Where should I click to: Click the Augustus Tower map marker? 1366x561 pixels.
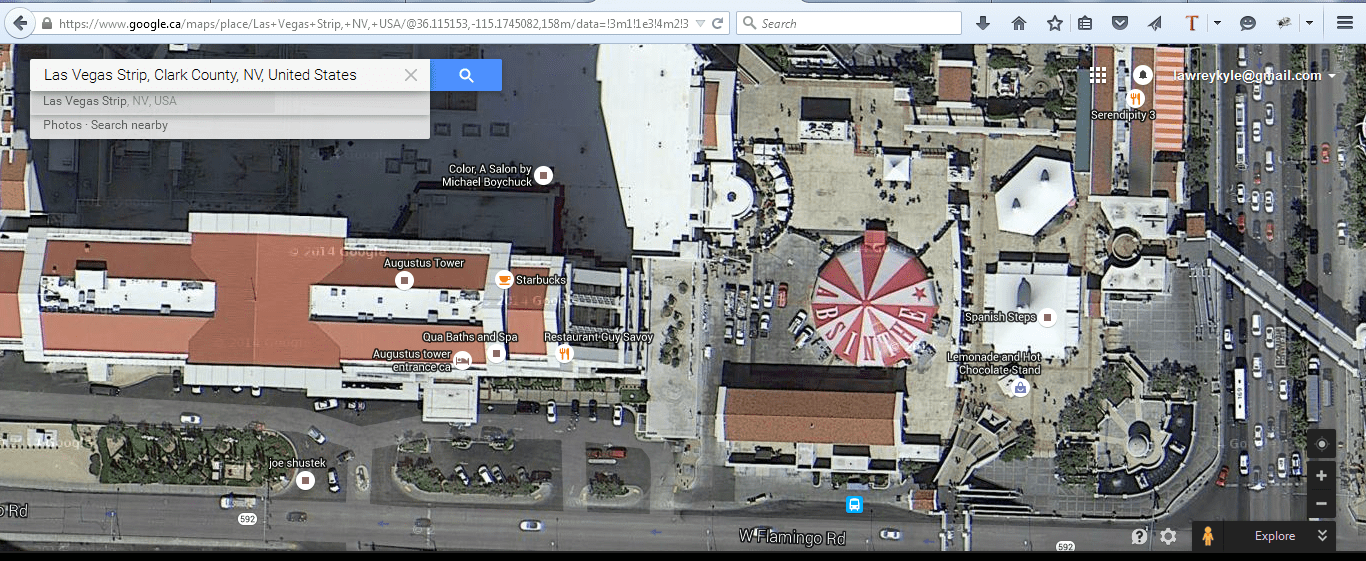tap(404, 281)
